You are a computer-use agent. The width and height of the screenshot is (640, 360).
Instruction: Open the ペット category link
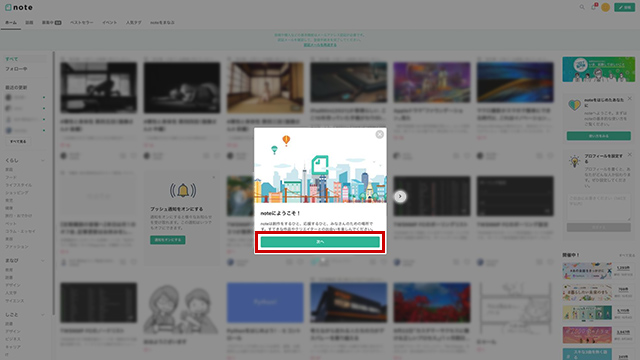click(x=11, y=223)
